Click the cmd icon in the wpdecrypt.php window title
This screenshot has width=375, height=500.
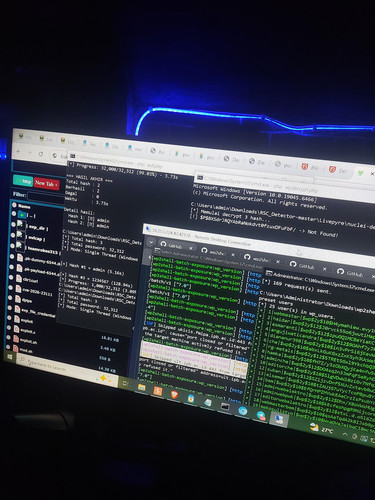tap(199, 177)
